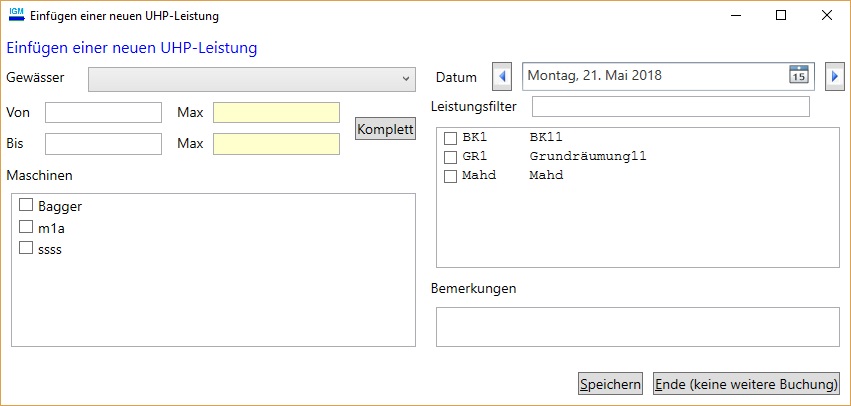Advance to next date with right arrow
Screen dimensions: 851x406
[835, 76]
